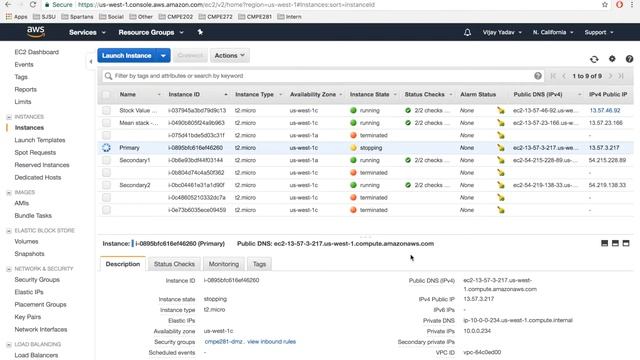Click view inbound rules link
This screenshot has height=360, width=640.
click(x=271, y=342)
